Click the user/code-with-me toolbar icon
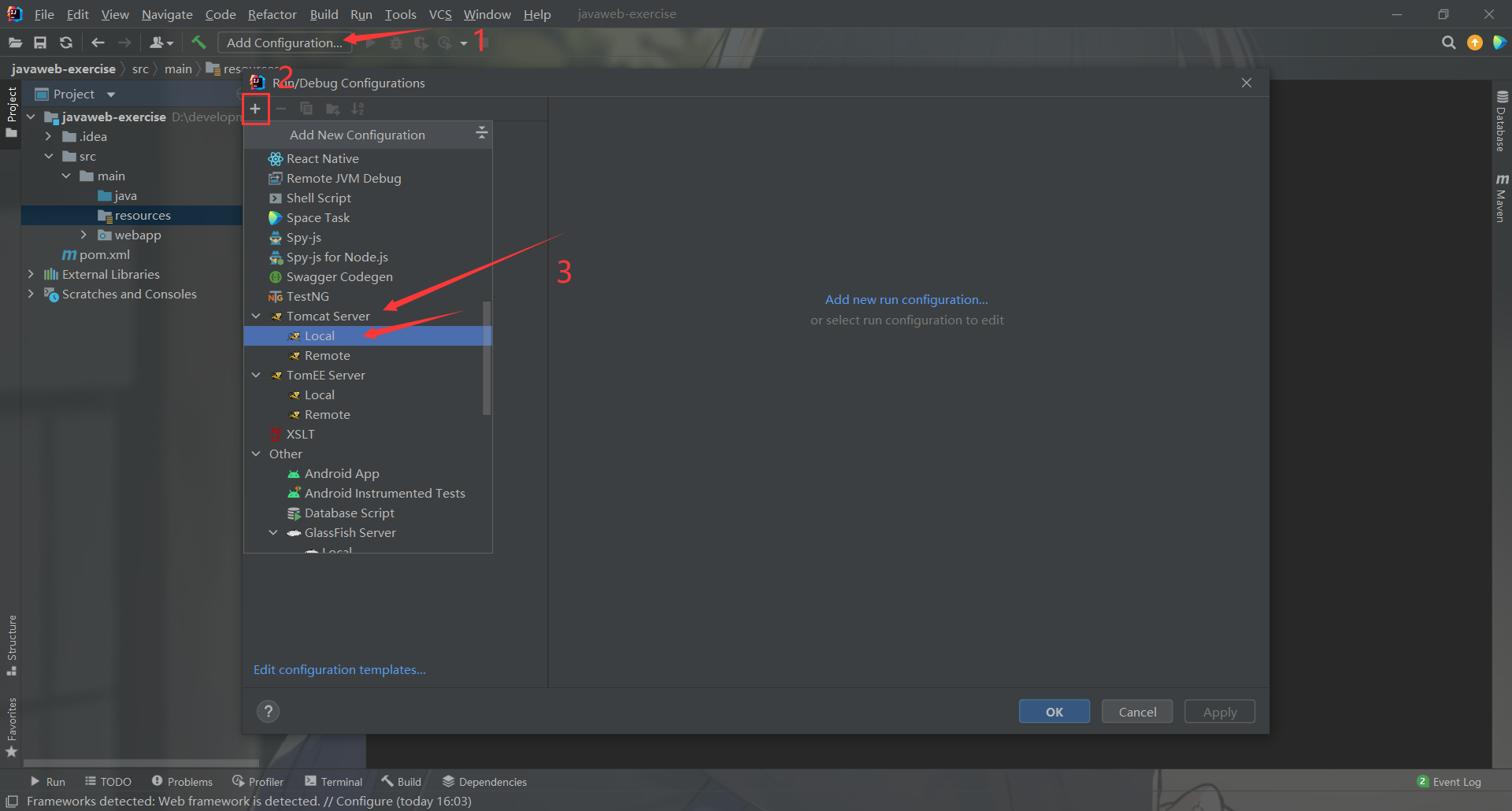Image resolution: width=1512 pixels, height=811 pixels. coord(161,43)
